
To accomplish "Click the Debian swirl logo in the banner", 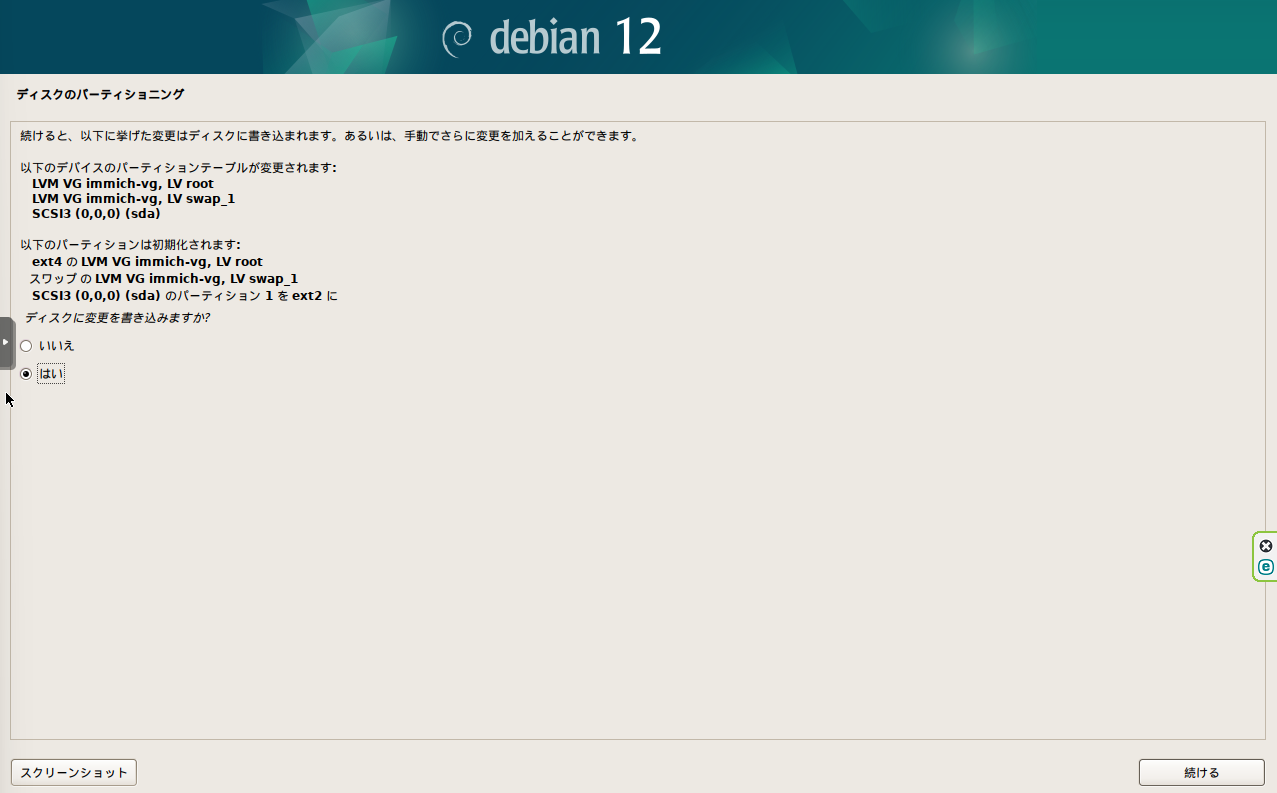I will tap(457, 38).
